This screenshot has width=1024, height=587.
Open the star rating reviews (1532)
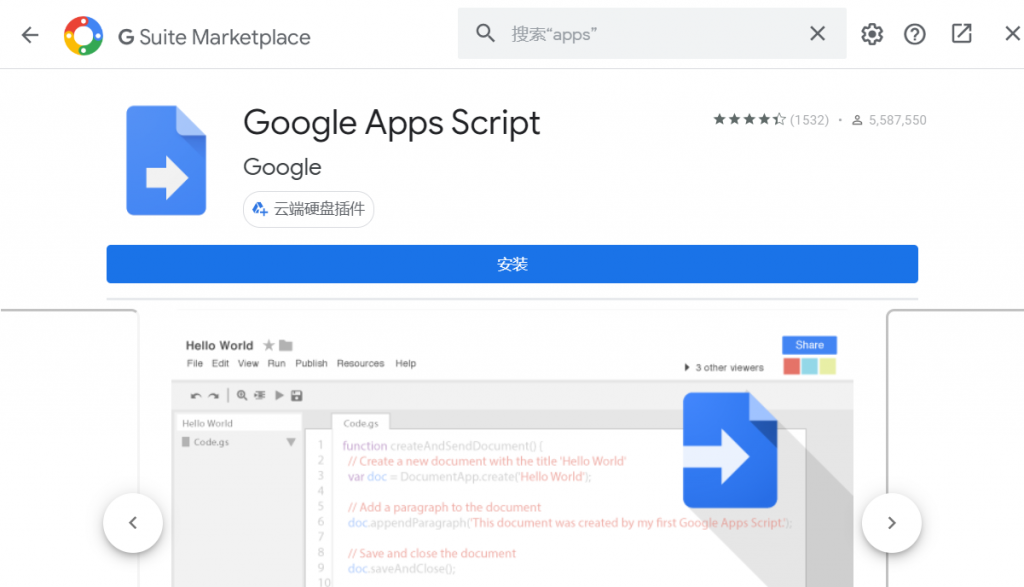(771, 119)
